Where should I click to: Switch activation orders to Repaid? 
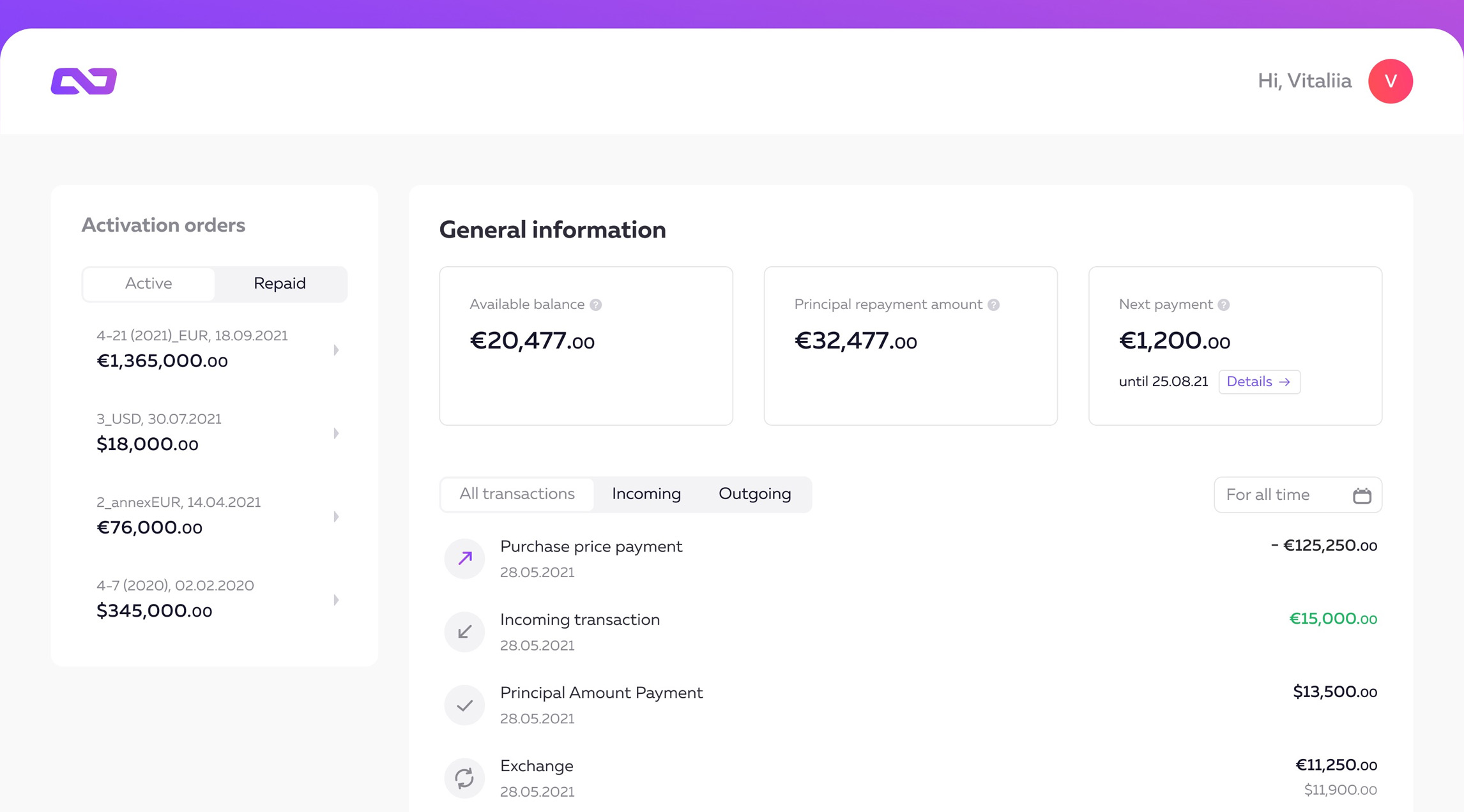279,283
